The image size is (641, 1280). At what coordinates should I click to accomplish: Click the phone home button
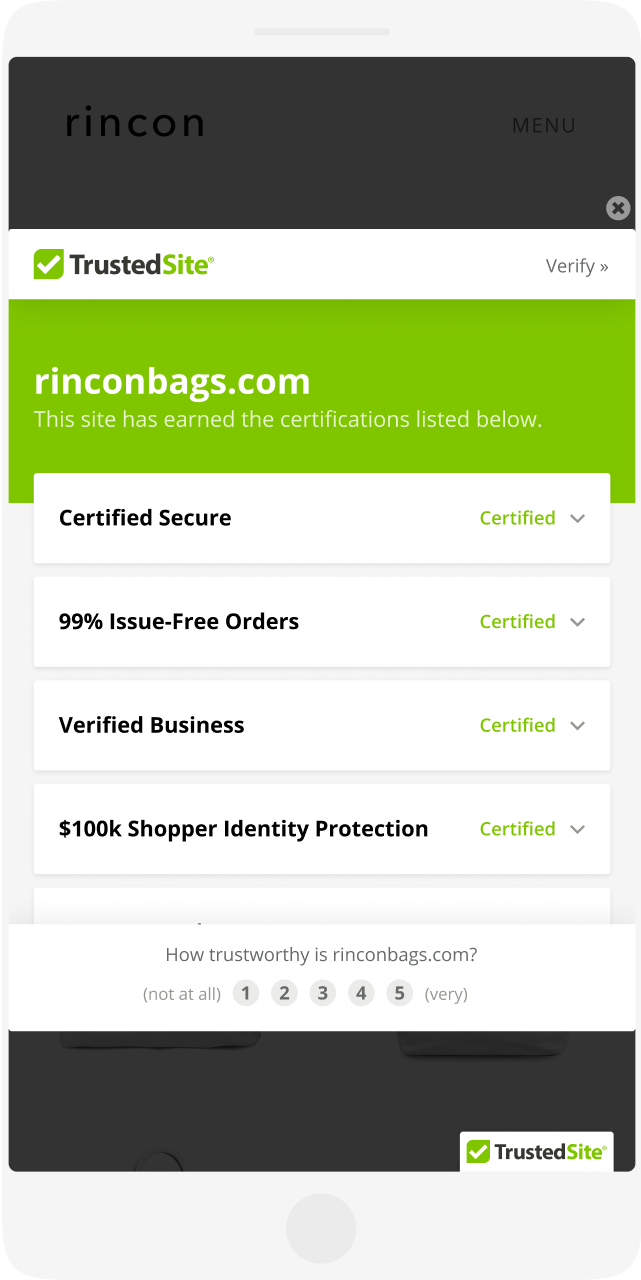point(321,1228)
